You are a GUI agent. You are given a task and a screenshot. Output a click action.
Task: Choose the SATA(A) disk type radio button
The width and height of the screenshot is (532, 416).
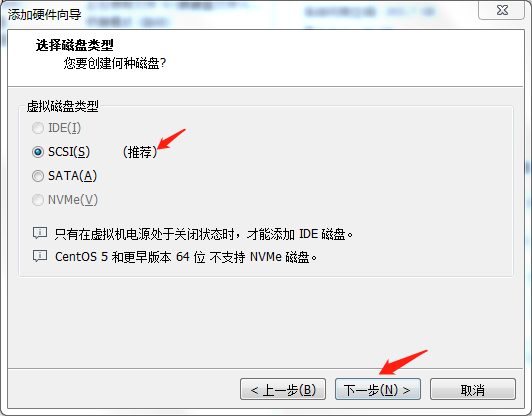pyautogui.click(x=38, y=176)
